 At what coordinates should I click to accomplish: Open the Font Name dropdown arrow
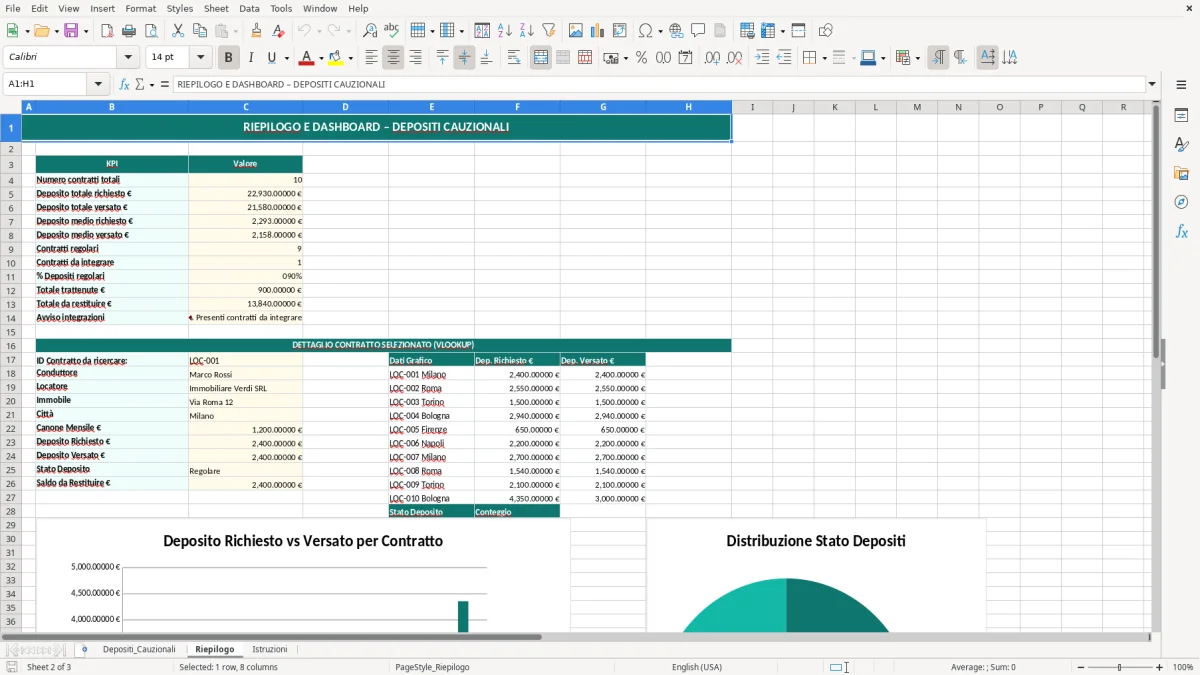tap(130, 58)
